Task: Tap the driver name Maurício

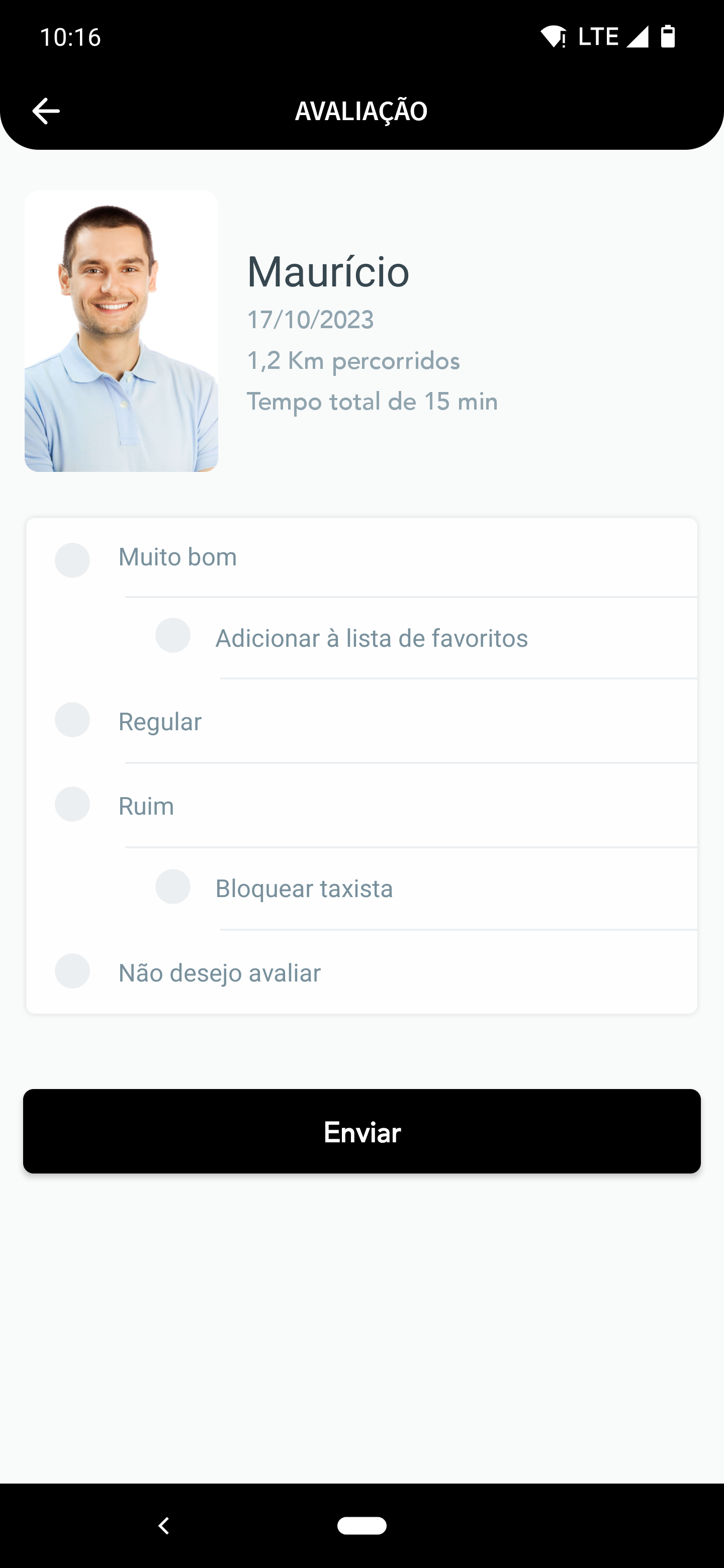Action: 328,271
